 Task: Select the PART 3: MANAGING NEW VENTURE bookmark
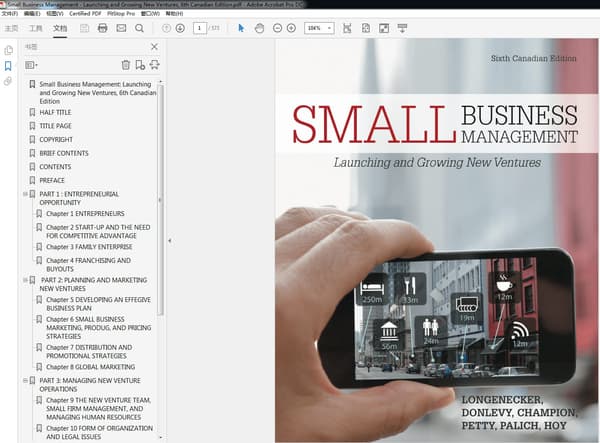point(90,385)
